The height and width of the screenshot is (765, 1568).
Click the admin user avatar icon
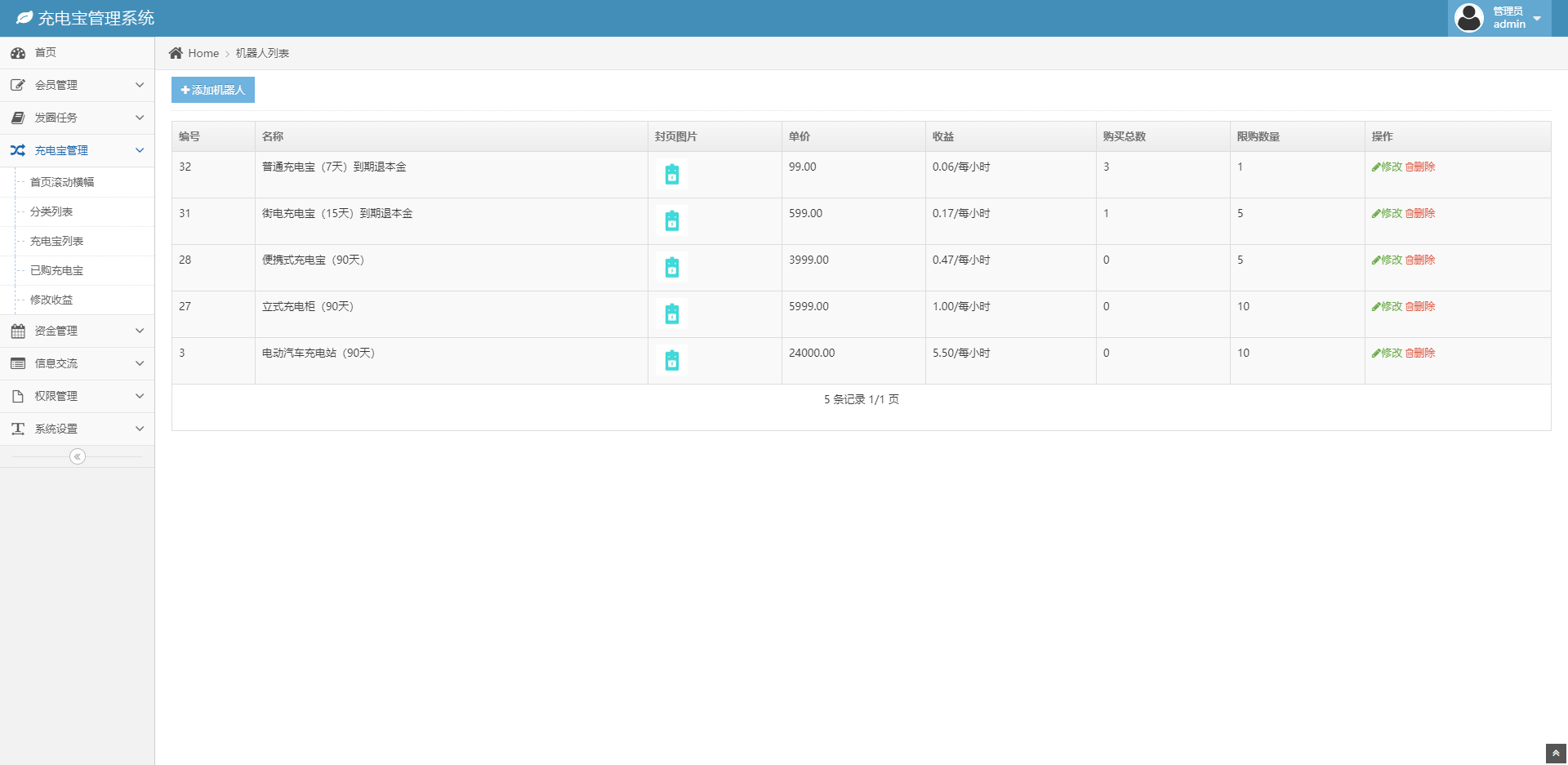click(x=1468, y=18)
